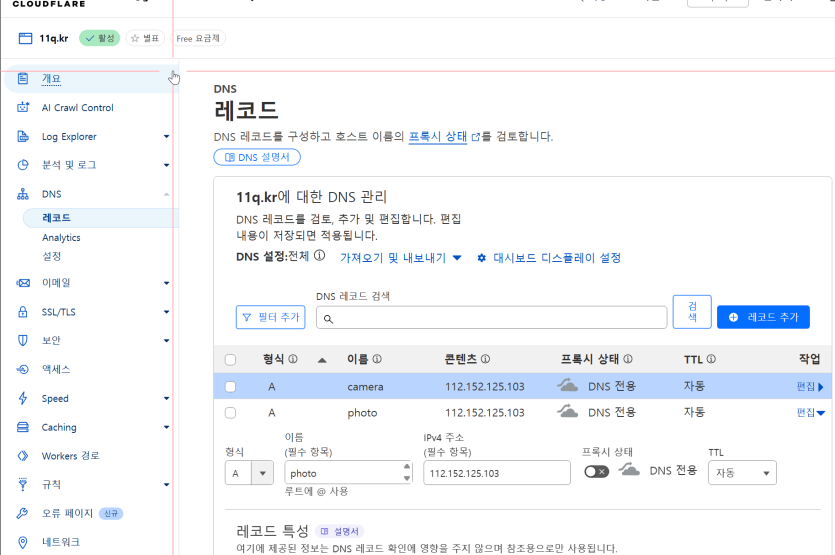Click the 보안 shield icon

(23, 340)
